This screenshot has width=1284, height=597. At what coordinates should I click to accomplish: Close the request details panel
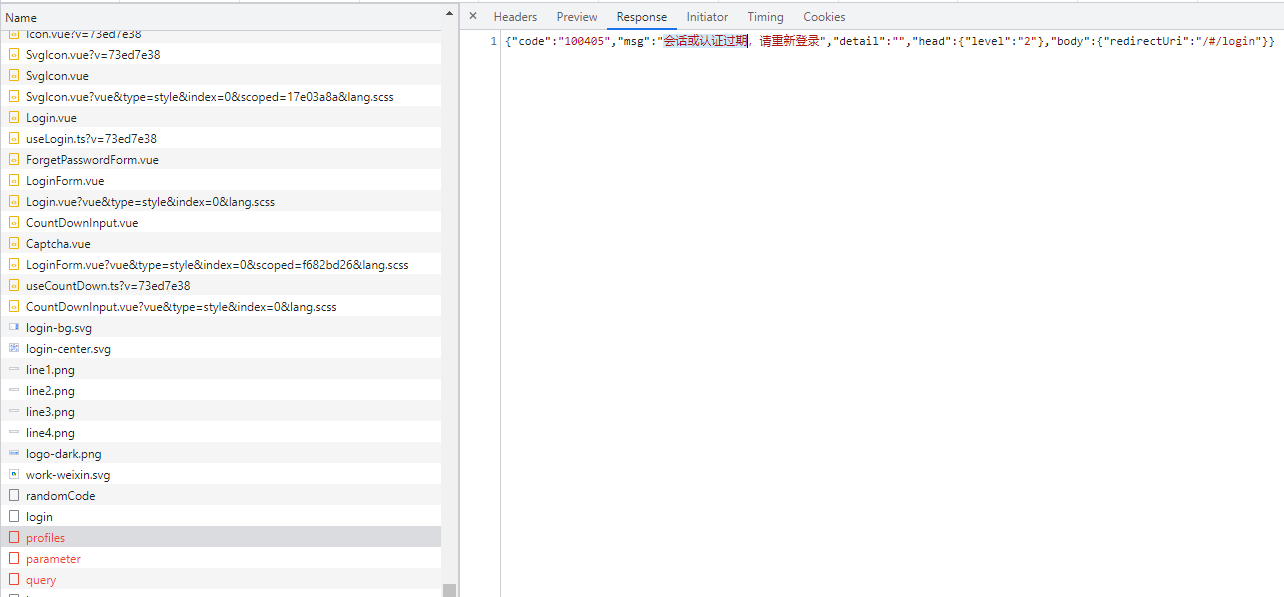pyautogui.click(x=473, y=17)
